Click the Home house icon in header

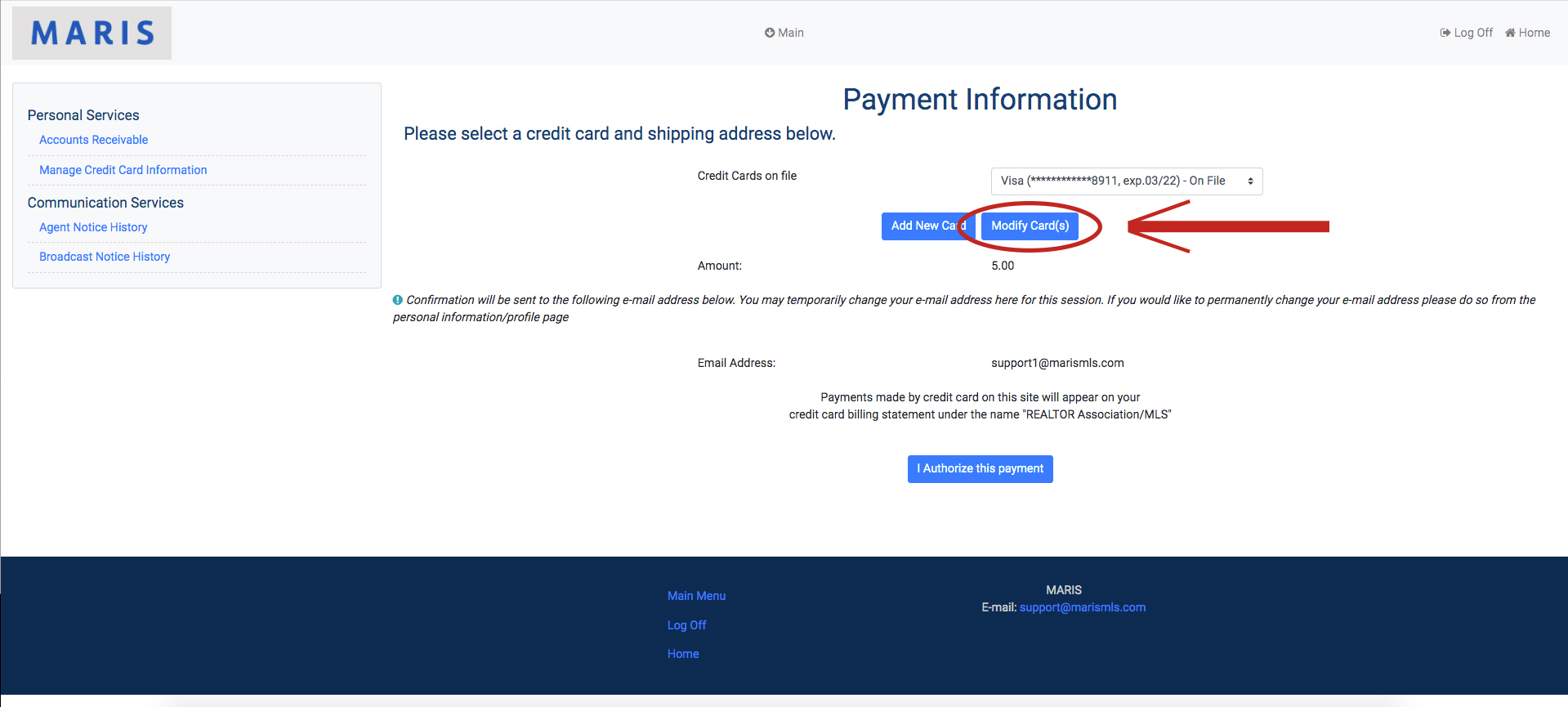click(1510, 33)
